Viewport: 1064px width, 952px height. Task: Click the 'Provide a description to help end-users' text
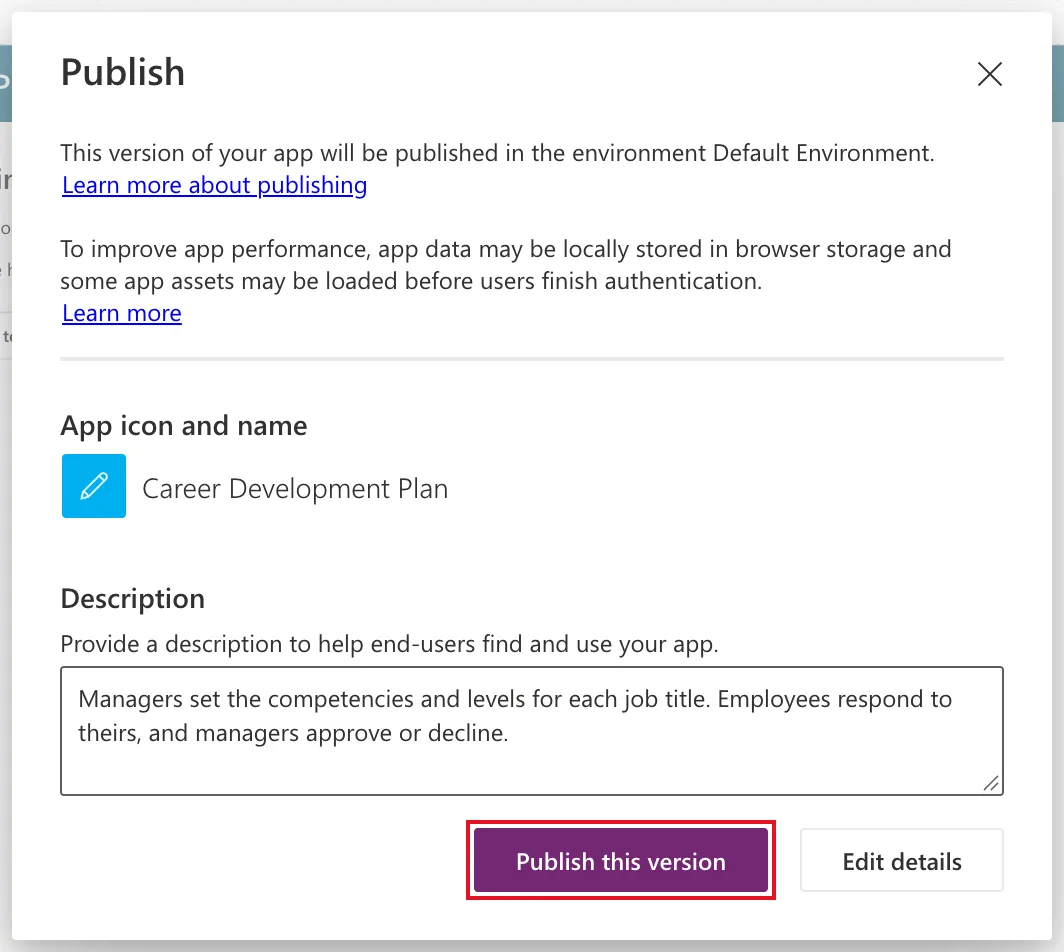[x=390, y=643]
